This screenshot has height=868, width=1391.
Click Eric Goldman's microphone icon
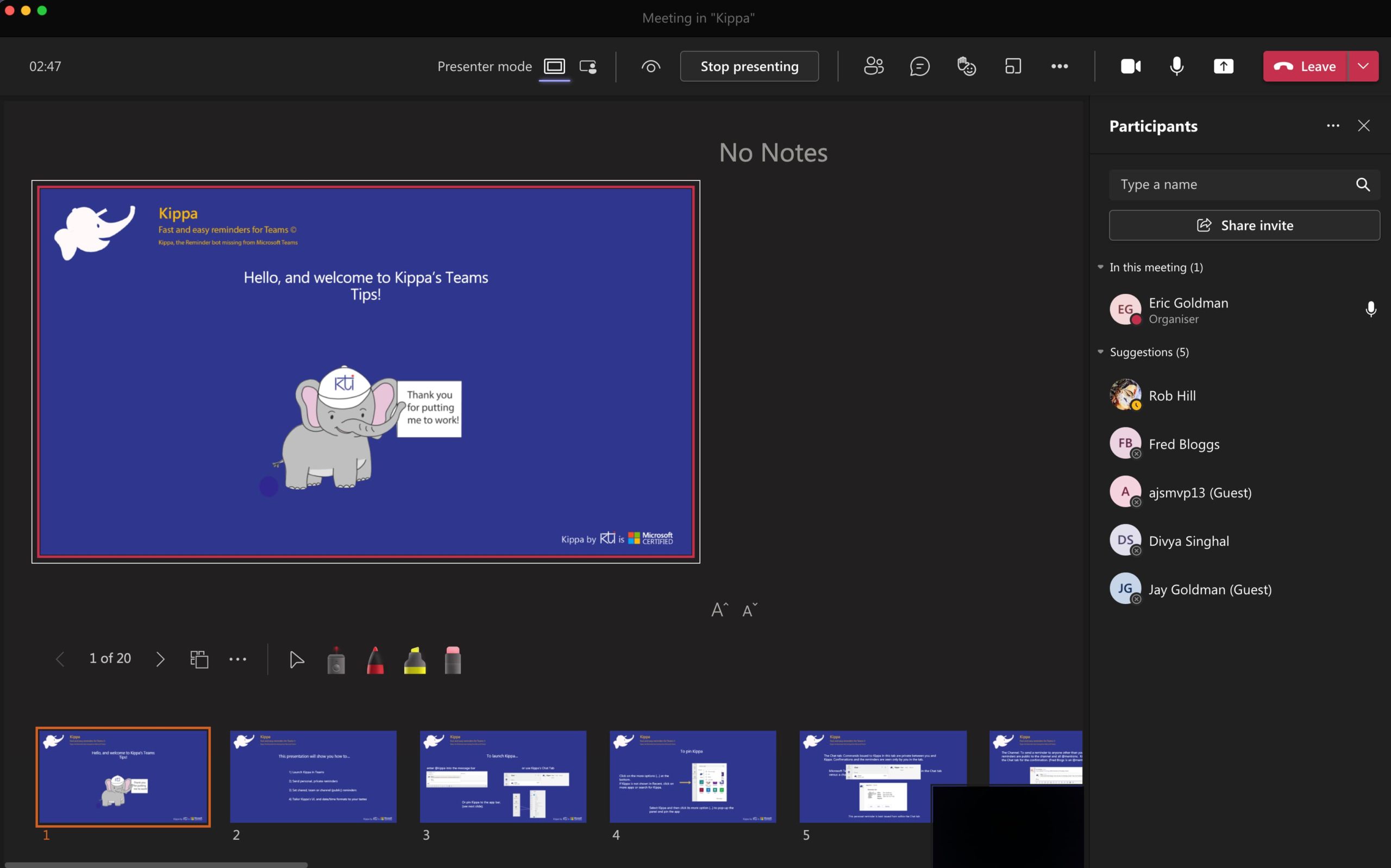pyautogui.click(x=1370, y=310)
